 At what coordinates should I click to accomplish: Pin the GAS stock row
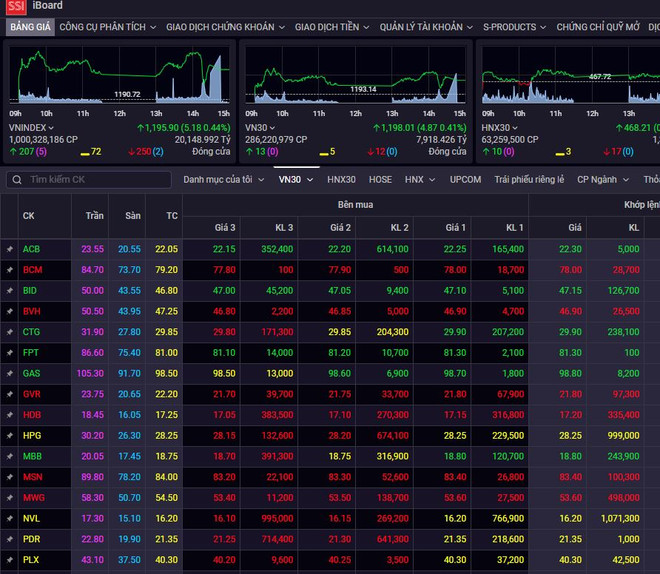9,373
